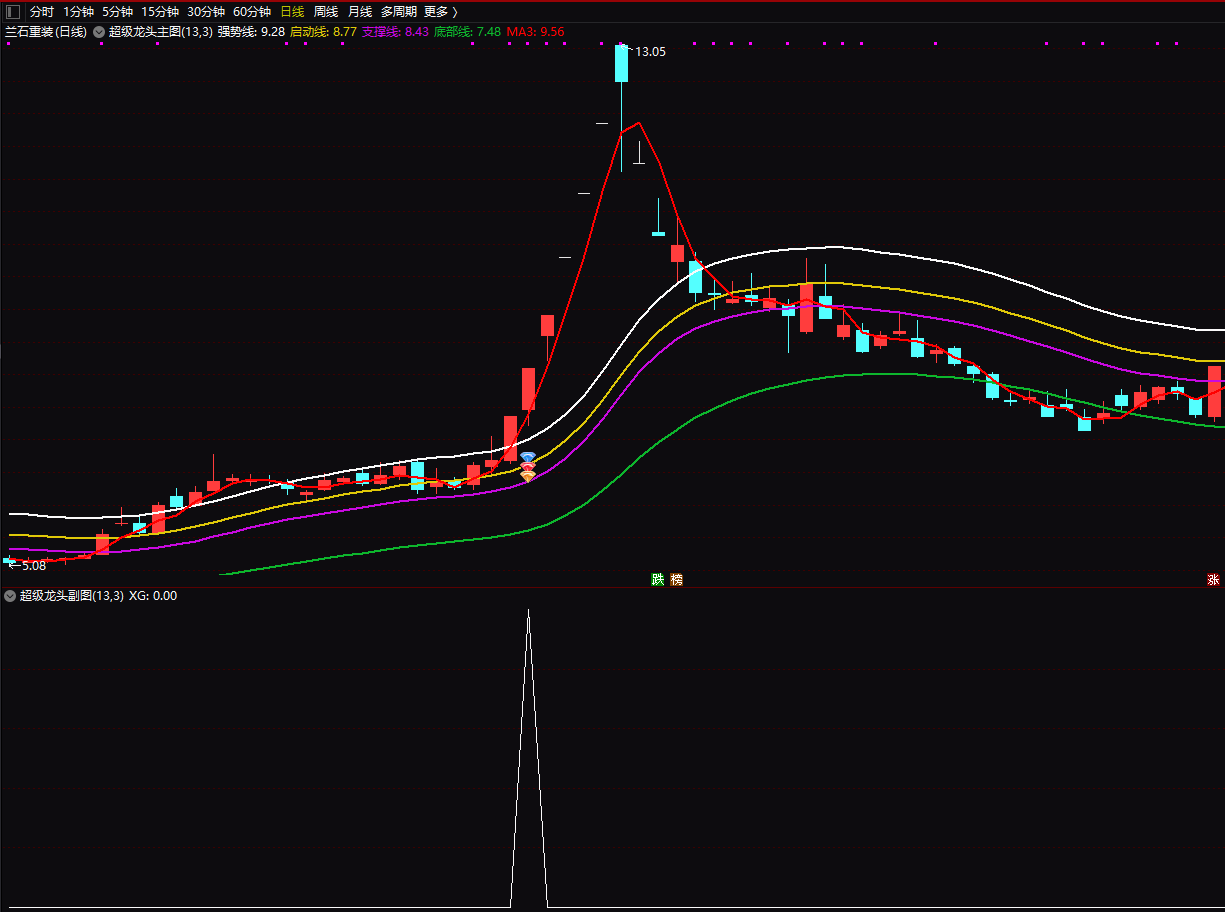The width and height of the screenshot is (1225, 912).
Task: Click the red 涨 marker icon
Action: click(x=1213, y=580)
